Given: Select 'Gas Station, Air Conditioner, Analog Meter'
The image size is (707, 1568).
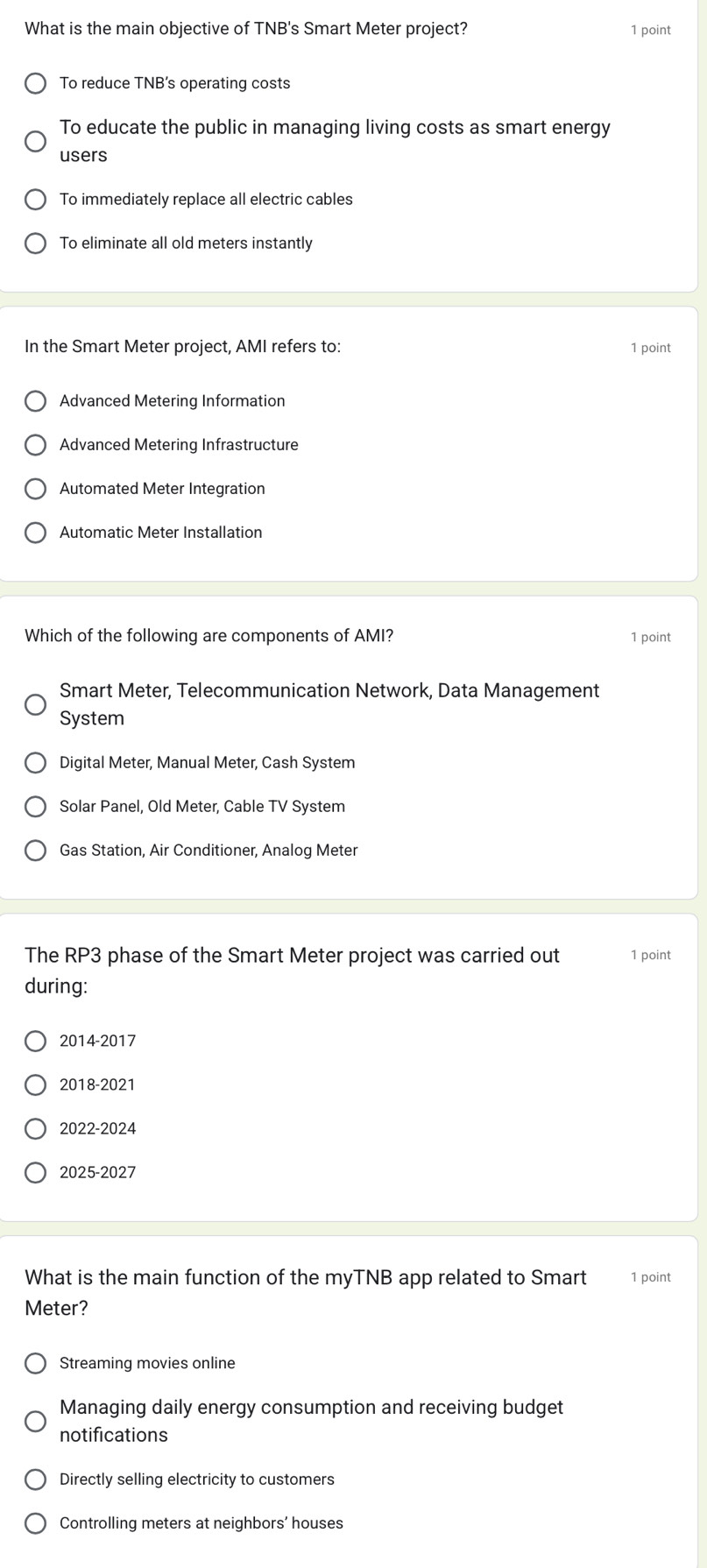Looking at the screenshot, I should coord(35,851).
